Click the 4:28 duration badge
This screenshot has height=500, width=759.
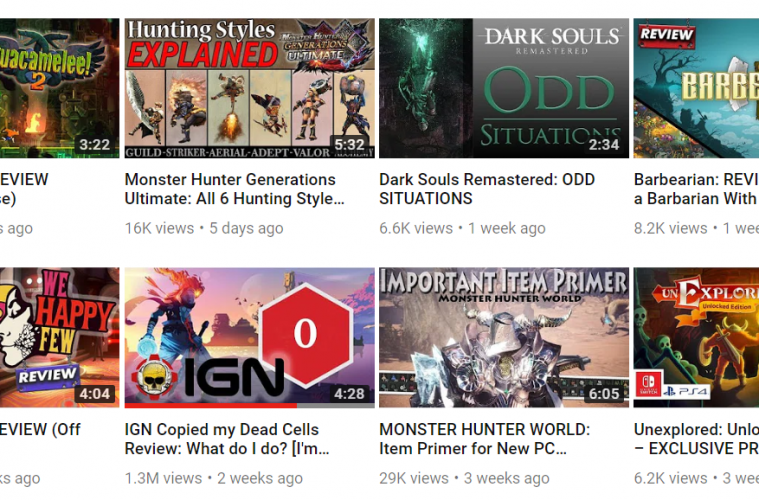tap(349, 394)
